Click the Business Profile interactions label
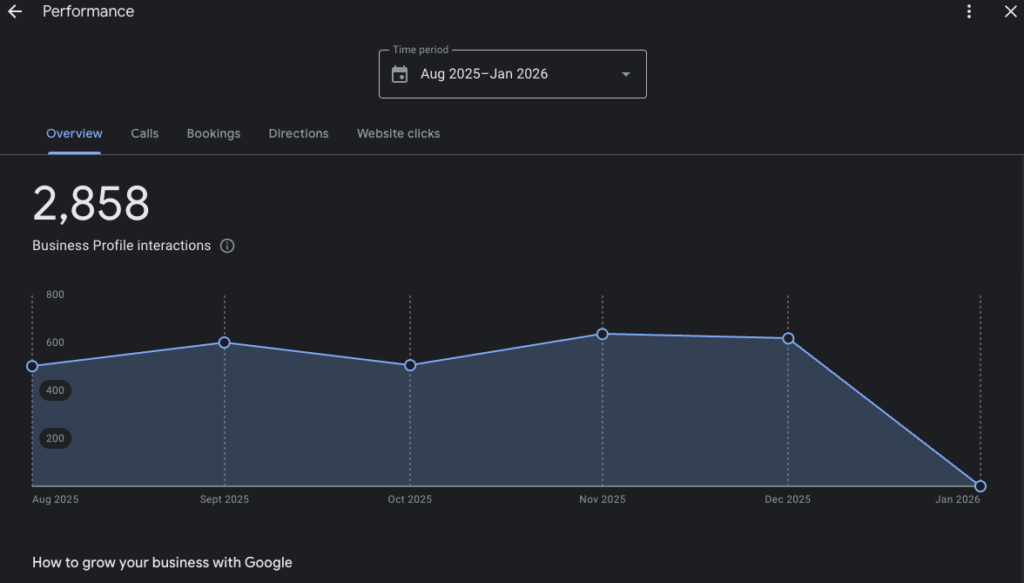Viewport: 1024px width, 583px height. click(121, 246)
